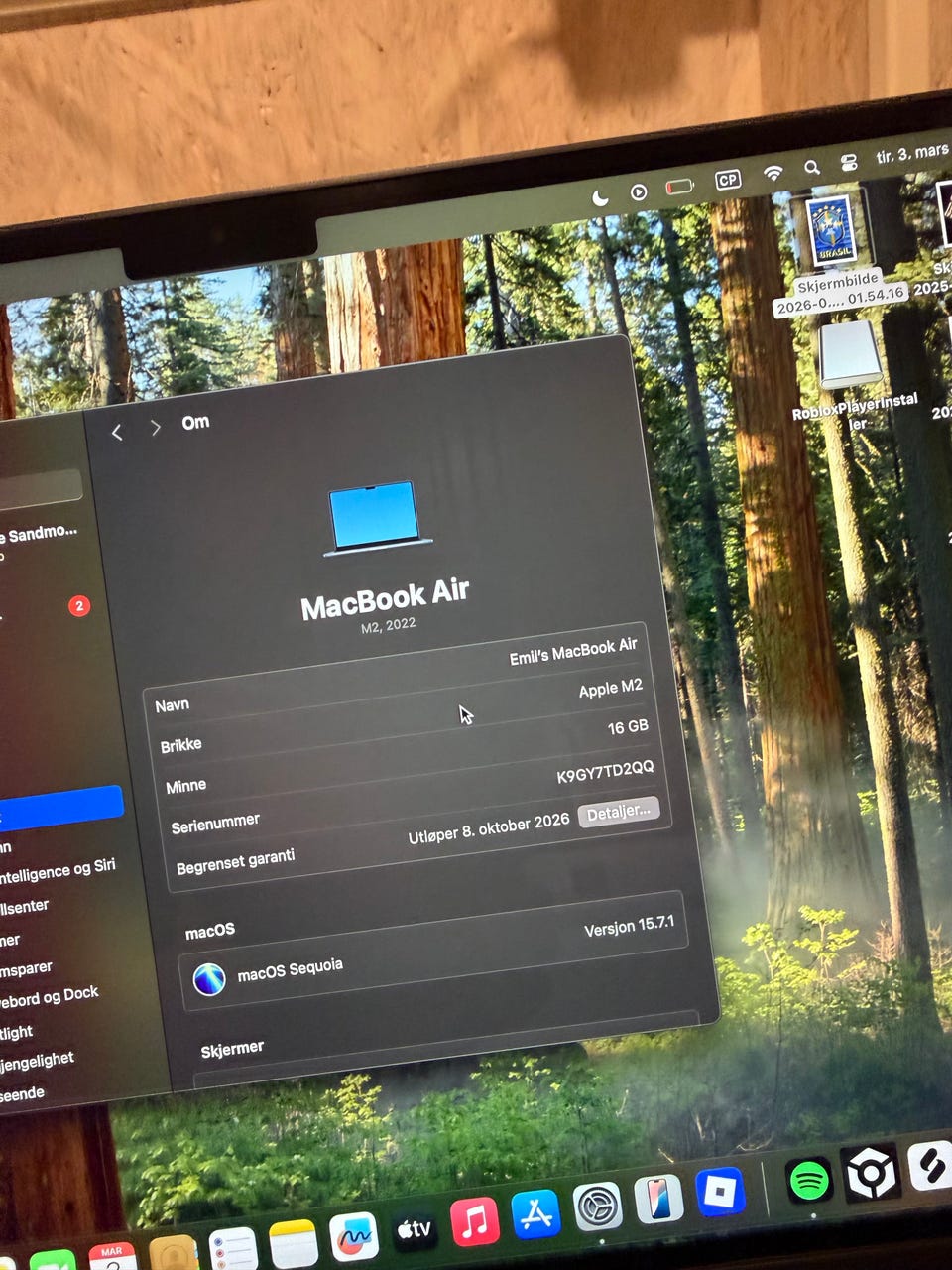Click the 'Versjon 15.7.1' text
The width and height of the screenshot is (952, 1270).
click(x=630, y=926)
